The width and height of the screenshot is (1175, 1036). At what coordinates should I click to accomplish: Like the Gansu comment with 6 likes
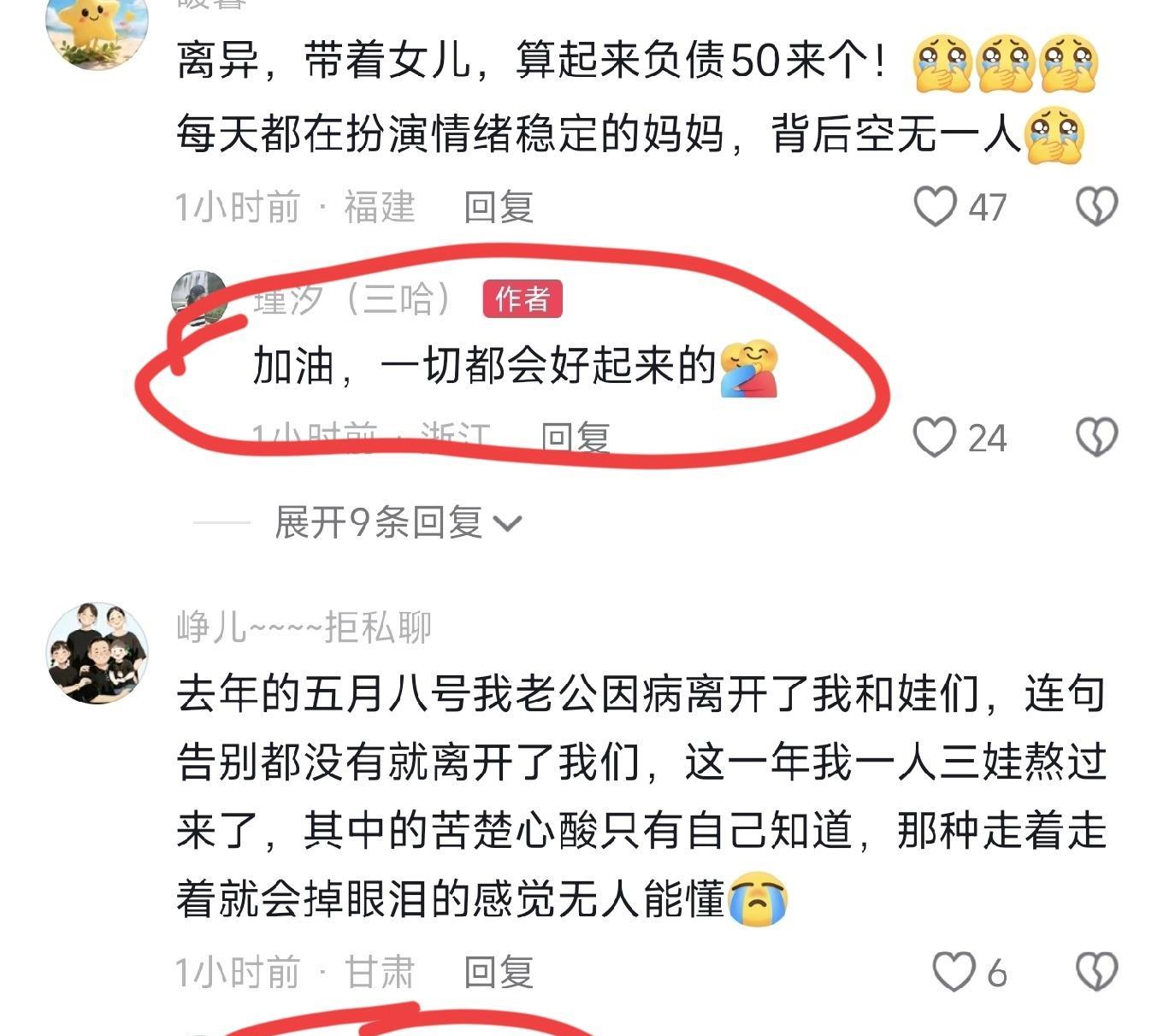click(954, 972)
